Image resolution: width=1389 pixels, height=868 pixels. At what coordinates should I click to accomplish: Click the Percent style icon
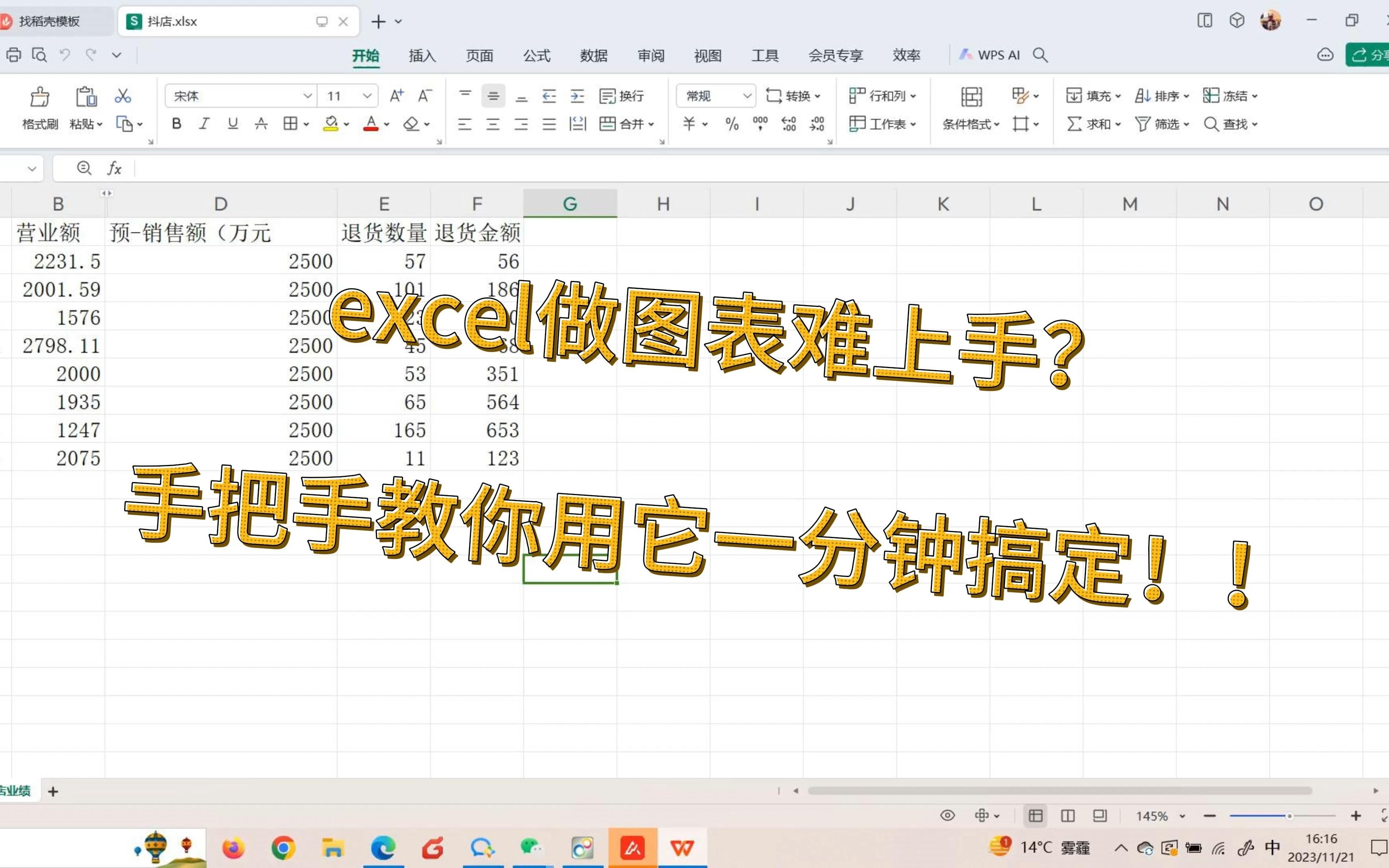click(x=732, y=124)
